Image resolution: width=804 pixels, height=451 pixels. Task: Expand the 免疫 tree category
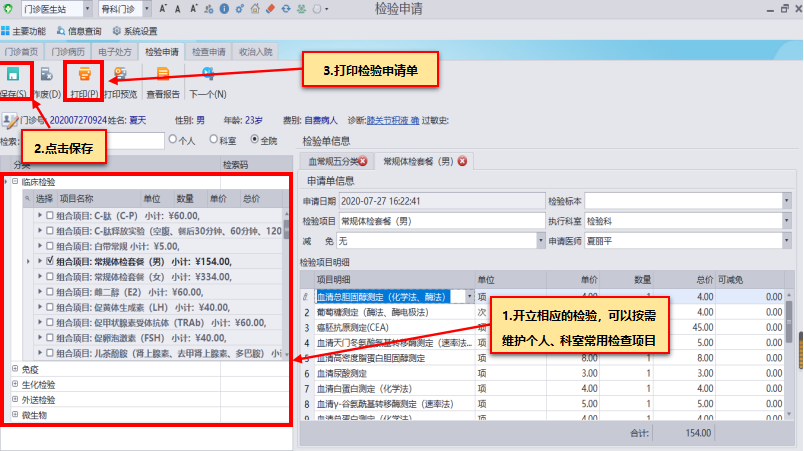[15, 368]
